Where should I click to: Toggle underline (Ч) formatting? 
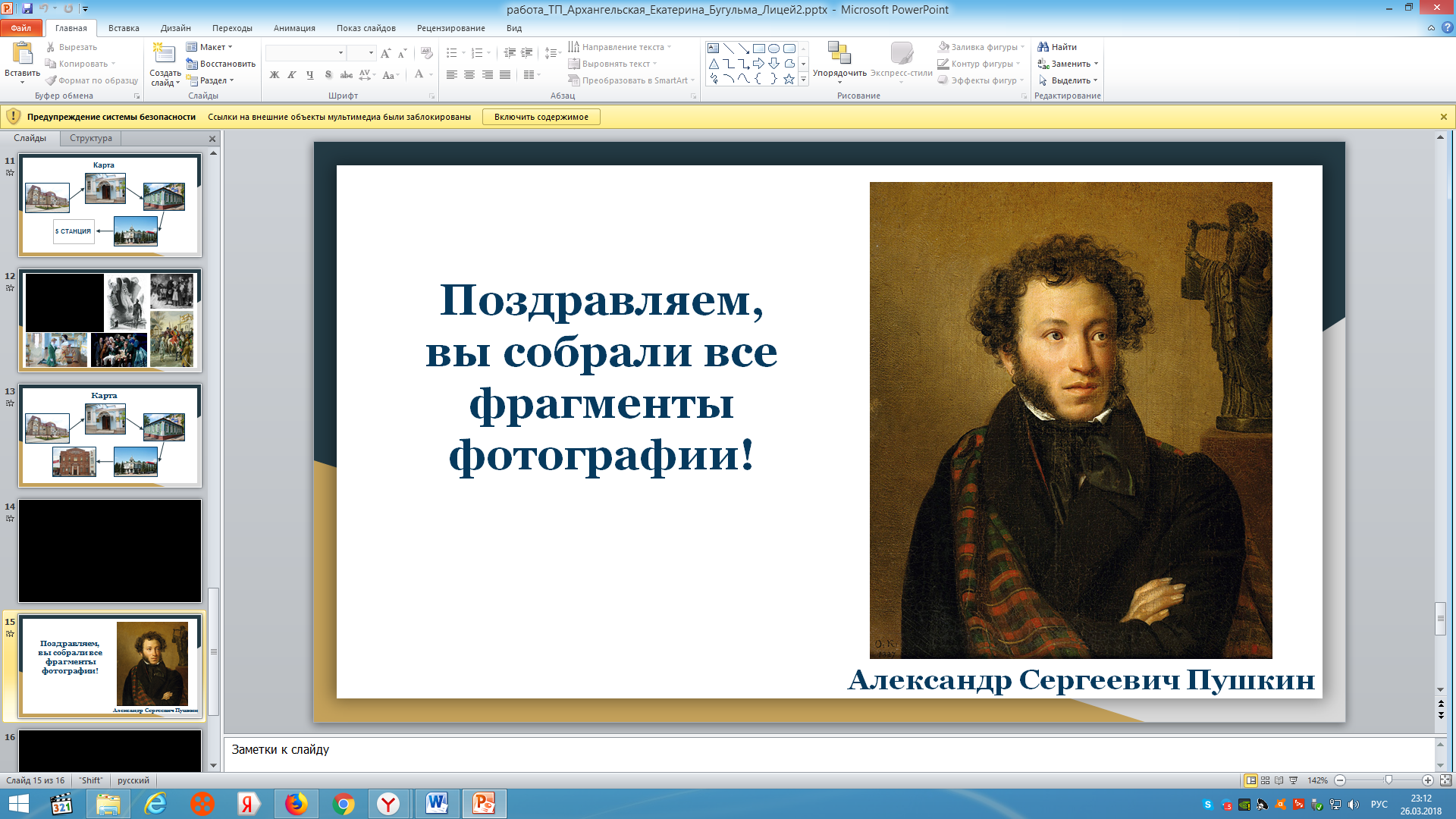pyautogui.click(x=310, y=75)
